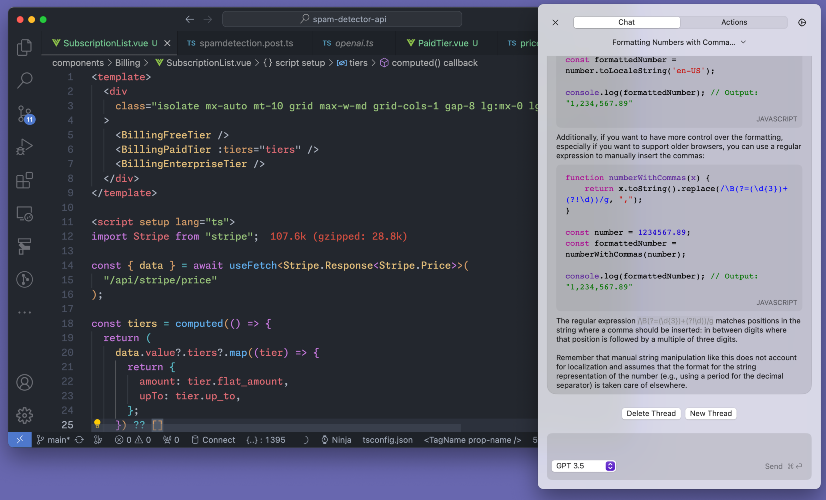
Task: Click the lightbulb code action icon
Action: click(x=97, y=424)
